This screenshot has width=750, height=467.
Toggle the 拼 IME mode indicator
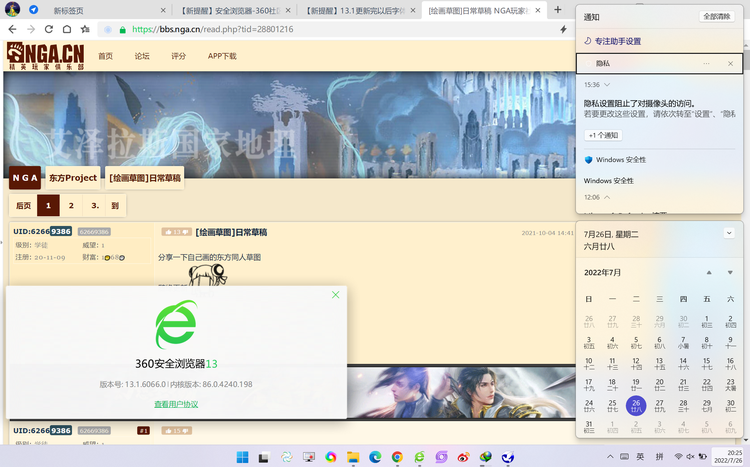[659, 456]
